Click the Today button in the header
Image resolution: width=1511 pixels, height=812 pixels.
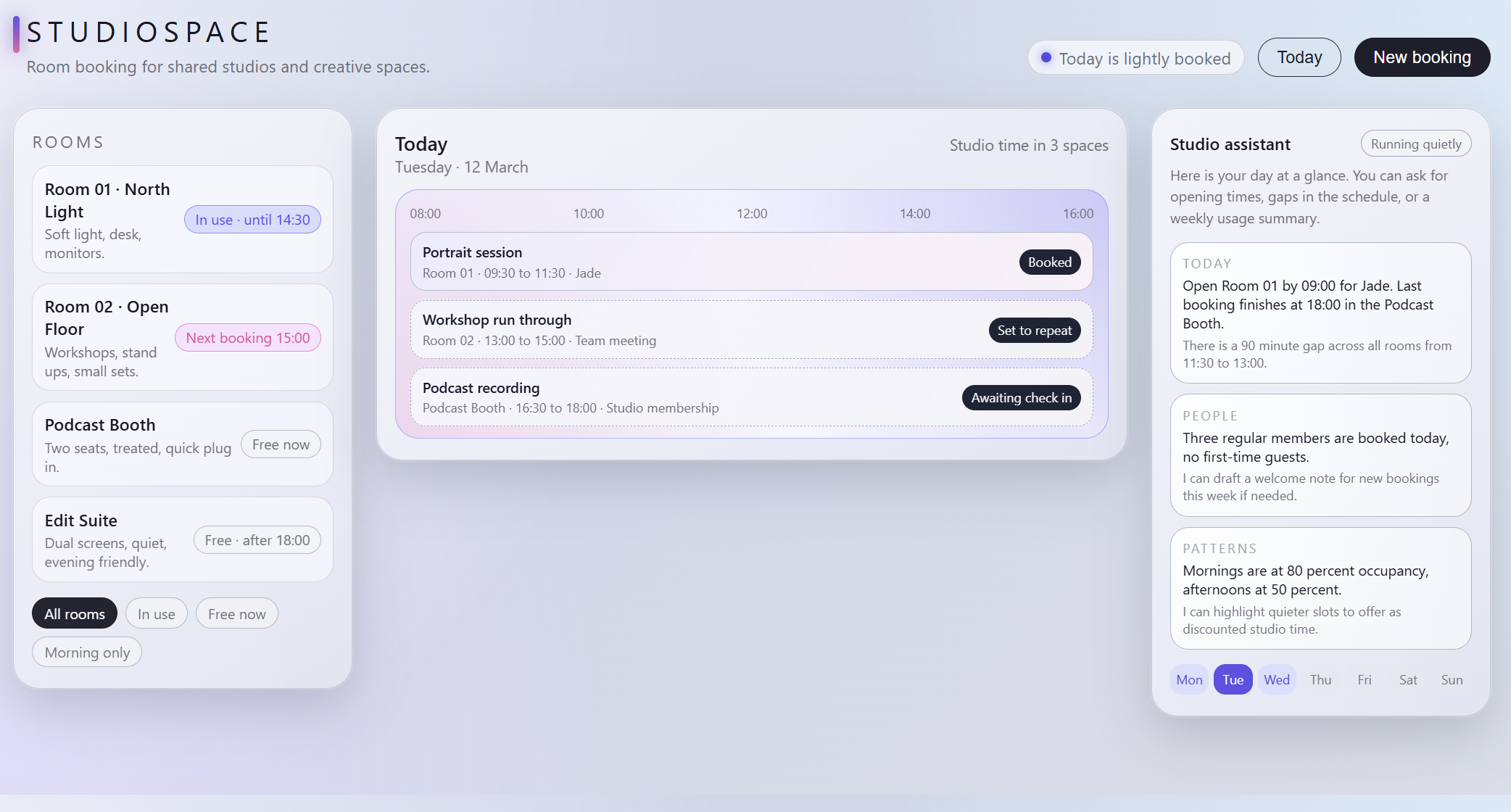click(1299, 57)
